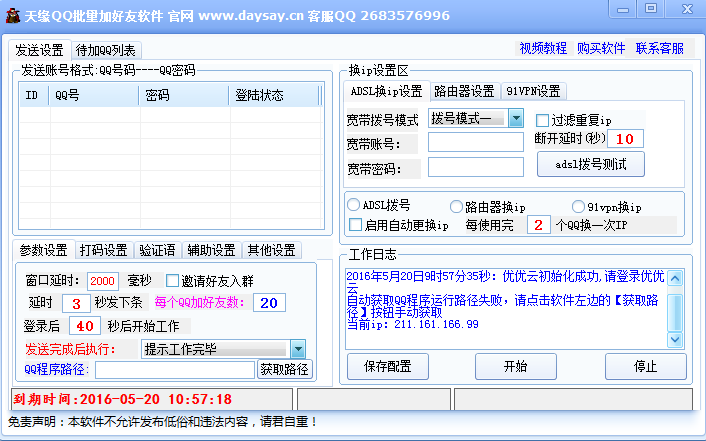This screenshot has height=441, width=706.
Task: Edit 每个QQ加好友数 field
Action: tap(269, 303)
